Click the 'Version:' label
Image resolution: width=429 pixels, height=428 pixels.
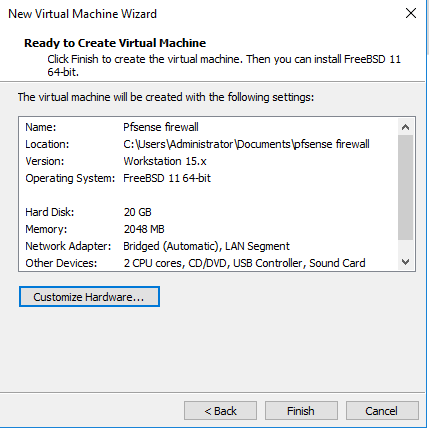[x=45, y=161]
